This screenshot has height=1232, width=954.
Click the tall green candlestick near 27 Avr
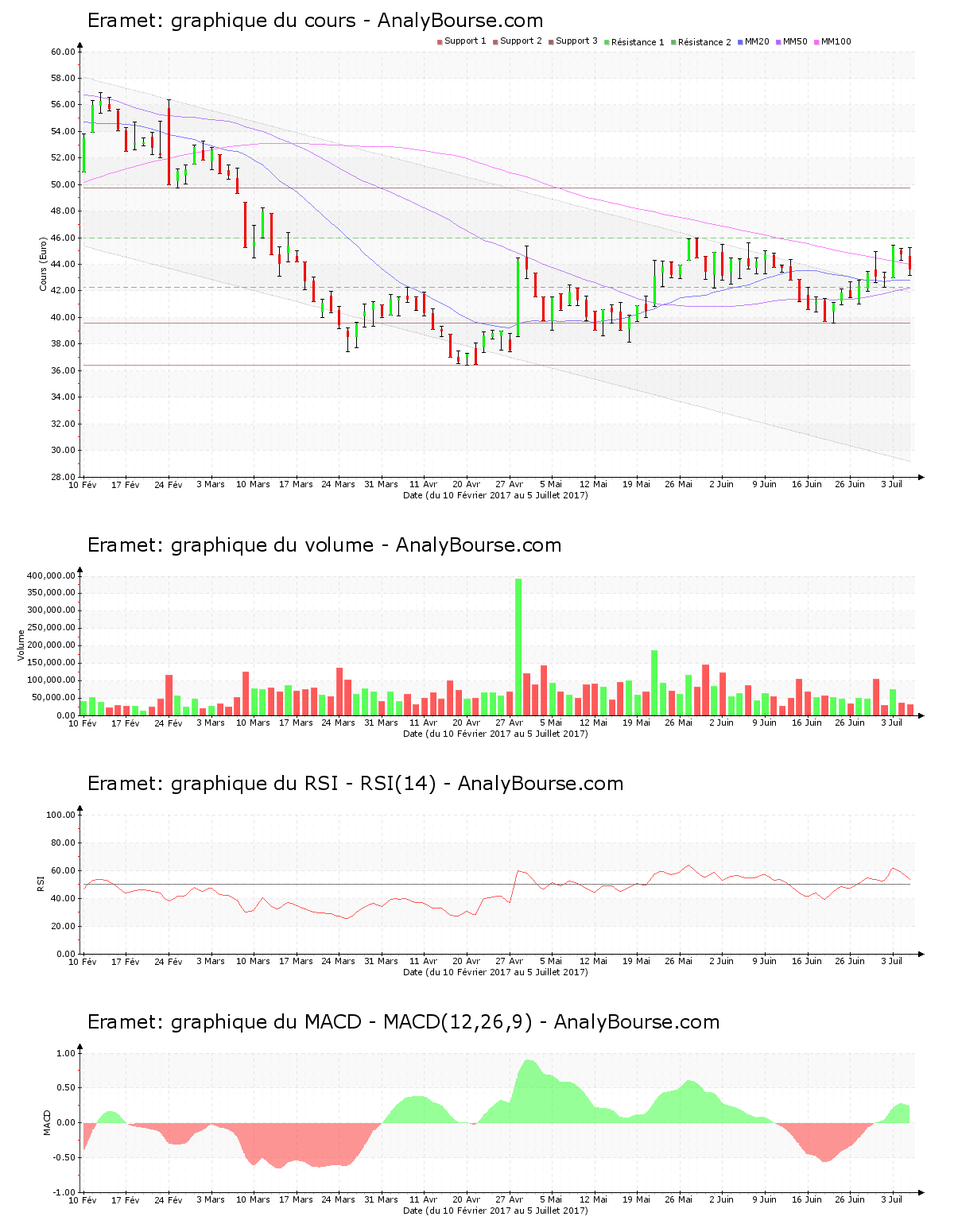point(518,296)
